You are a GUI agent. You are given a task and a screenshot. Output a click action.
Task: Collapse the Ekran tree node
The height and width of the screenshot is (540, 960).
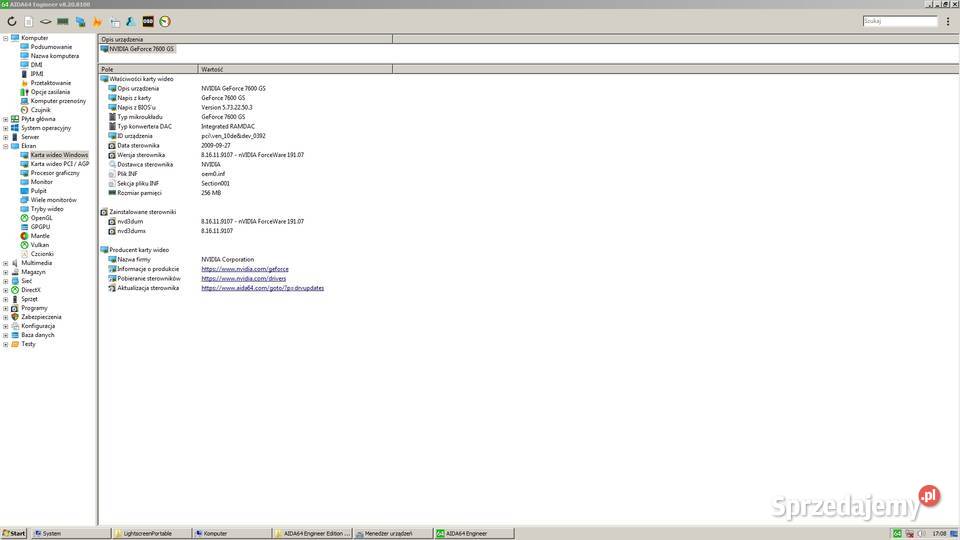(6, 146)
